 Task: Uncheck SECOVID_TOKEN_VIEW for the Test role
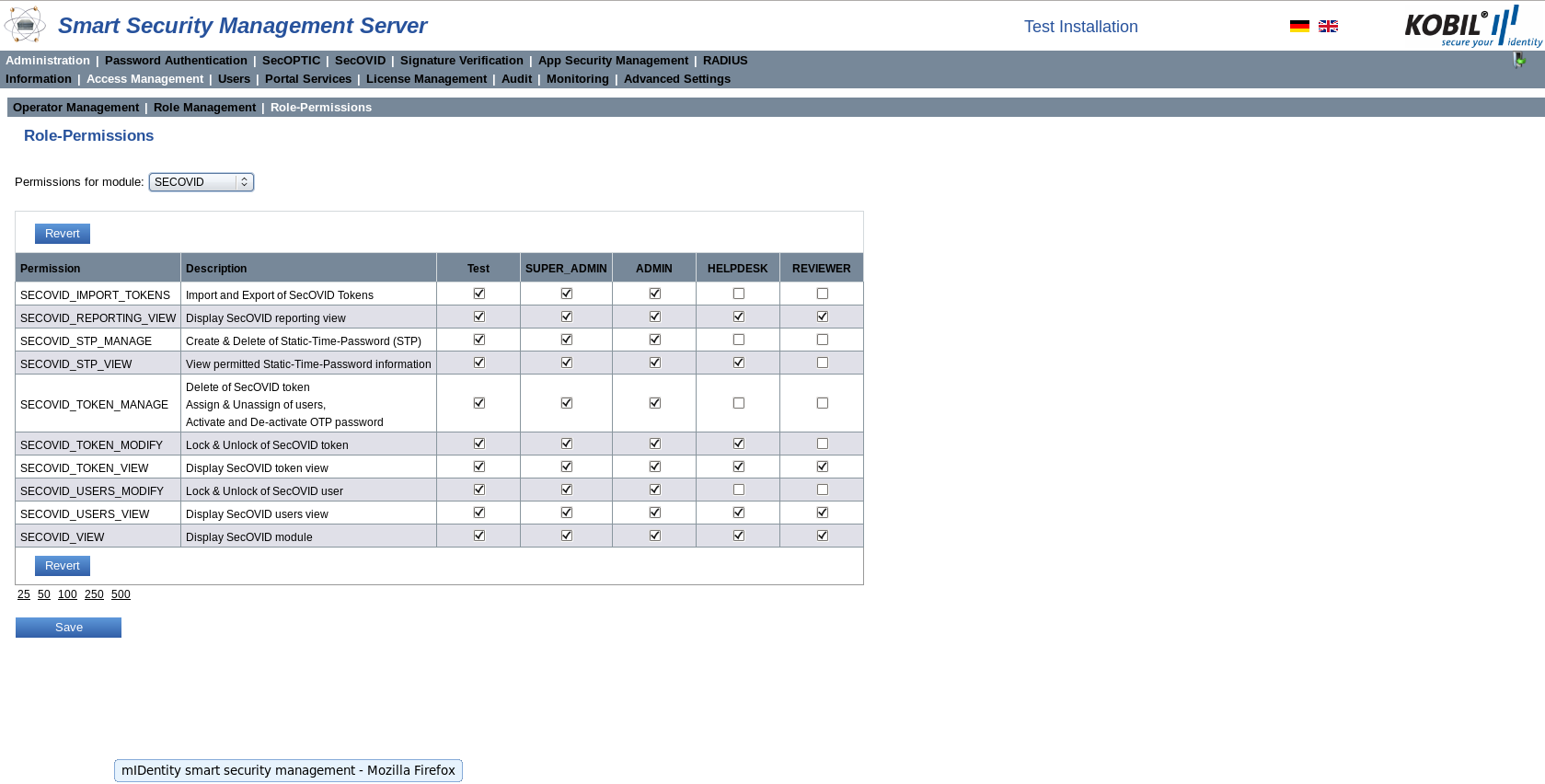coord(479,467)
